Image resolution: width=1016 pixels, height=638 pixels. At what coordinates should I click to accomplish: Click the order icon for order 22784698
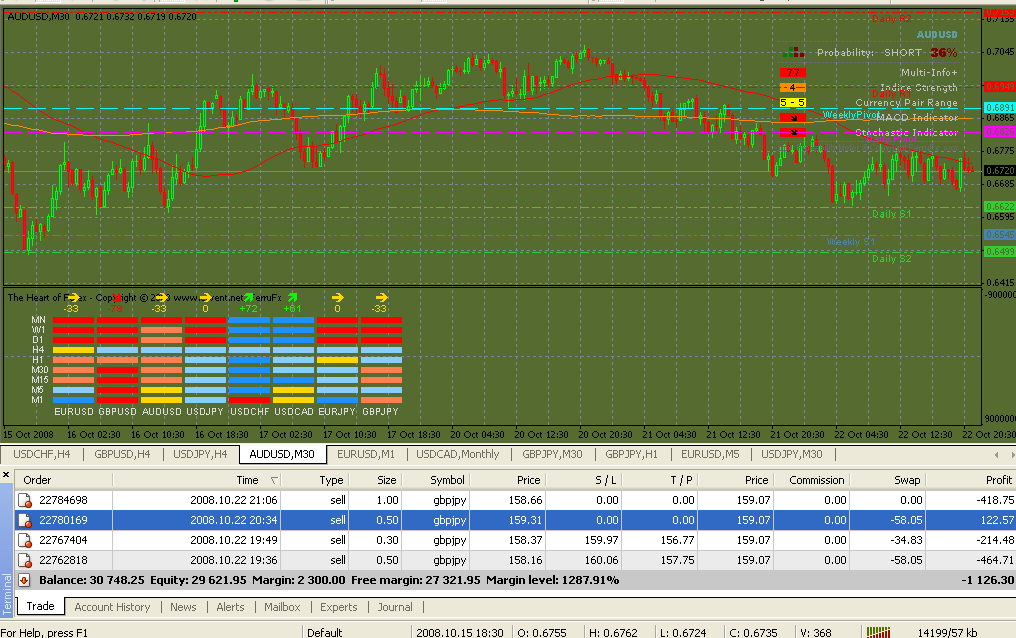pos(25,500)
